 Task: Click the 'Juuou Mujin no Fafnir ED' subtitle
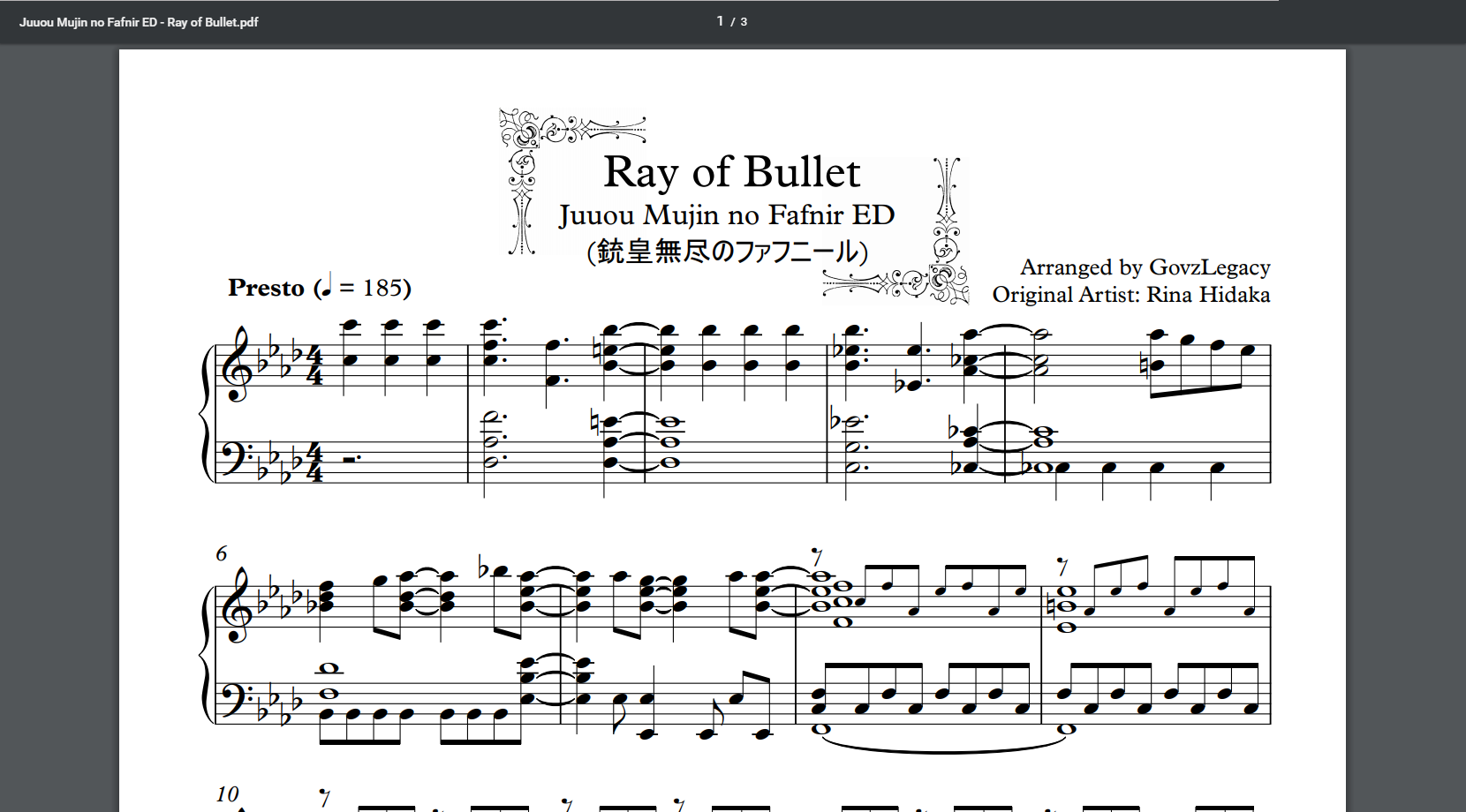[x=726, y=215]
